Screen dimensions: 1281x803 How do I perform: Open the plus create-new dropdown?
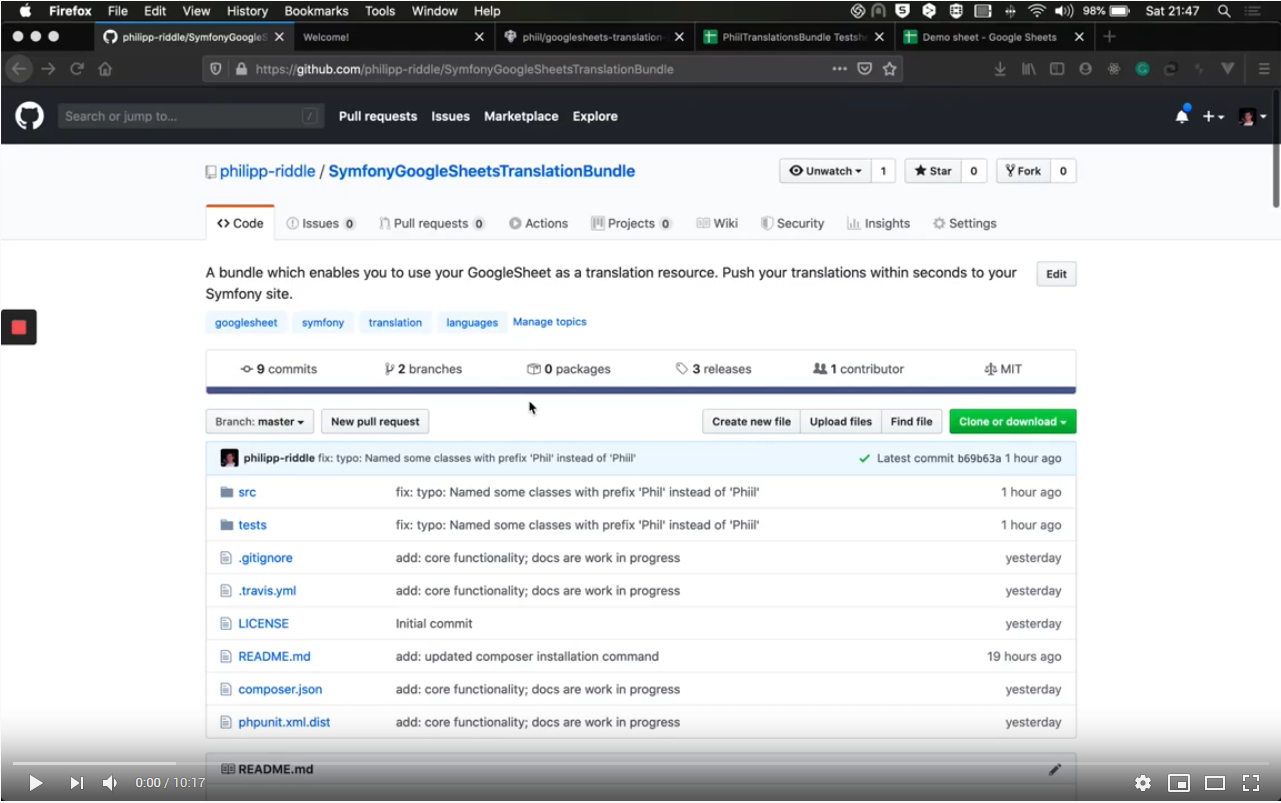pos(1213,116)
